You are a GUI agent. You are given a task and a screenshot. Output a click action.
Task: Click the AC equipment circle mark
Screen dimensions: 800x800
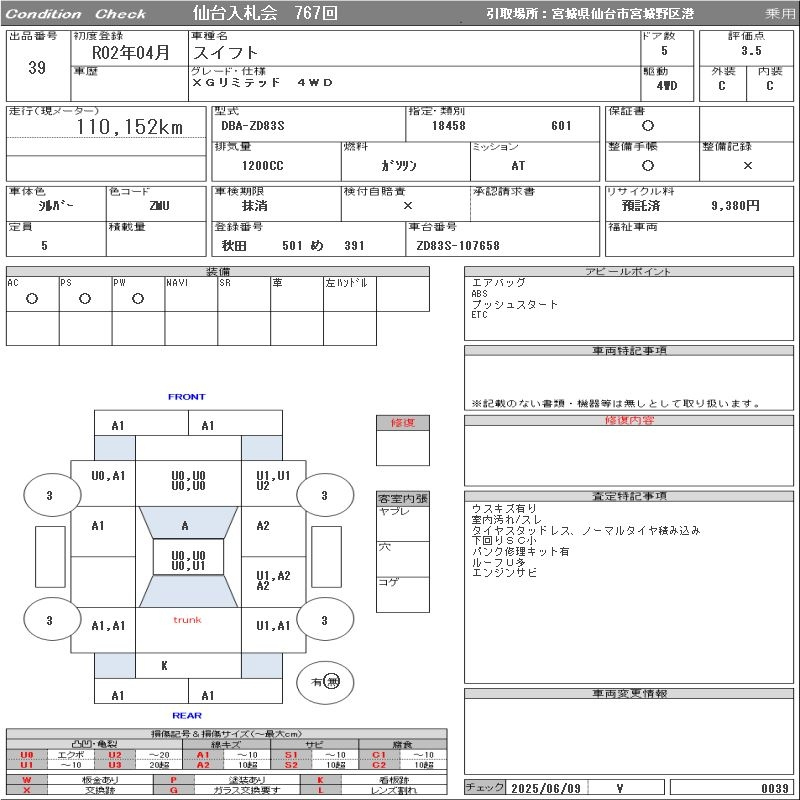[32, 299]
